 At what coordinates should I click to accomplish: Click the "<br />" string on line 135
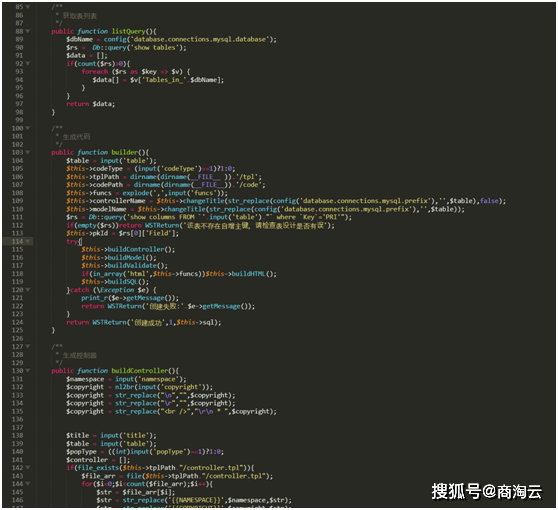click(177, 411)
